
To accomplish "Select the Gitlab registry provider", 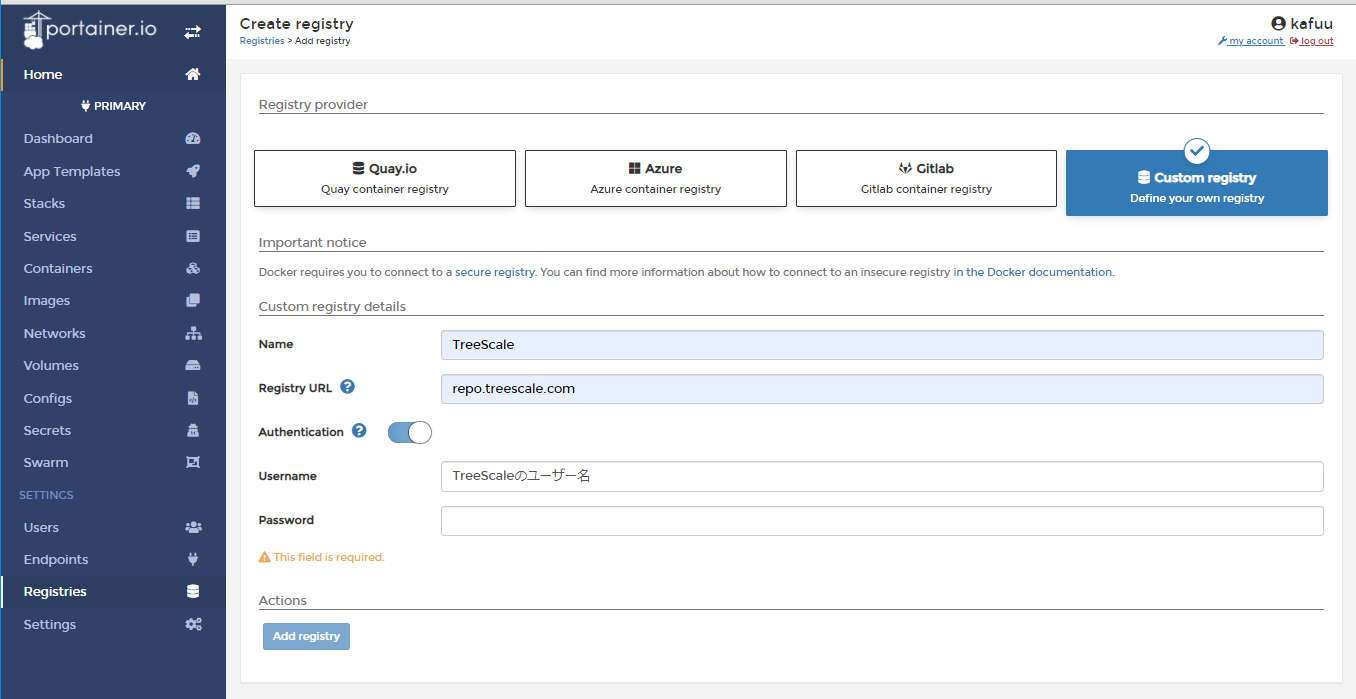I will coord(926,178).
